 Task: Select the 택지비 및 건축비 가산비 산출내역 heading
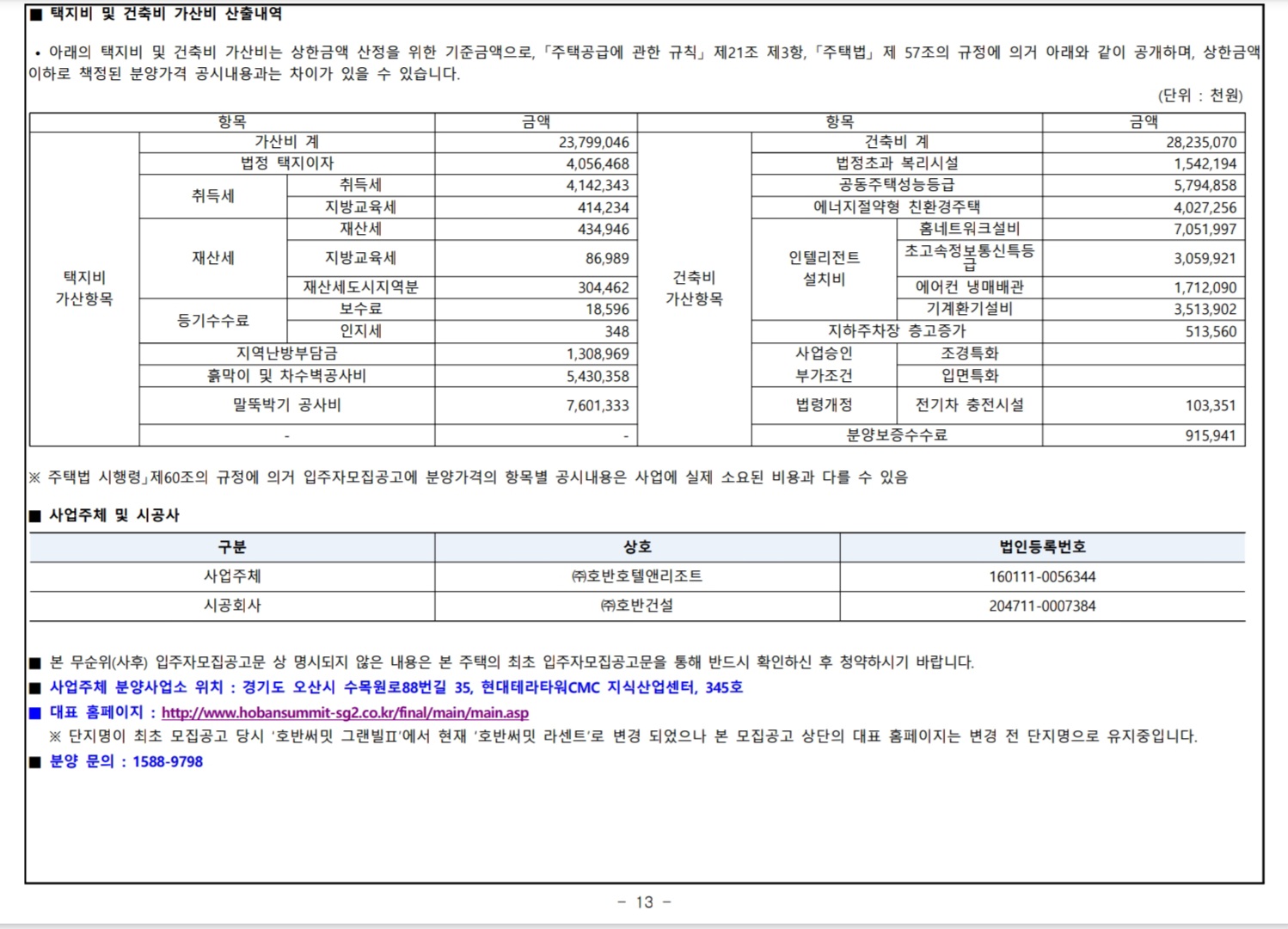[166, 13]
